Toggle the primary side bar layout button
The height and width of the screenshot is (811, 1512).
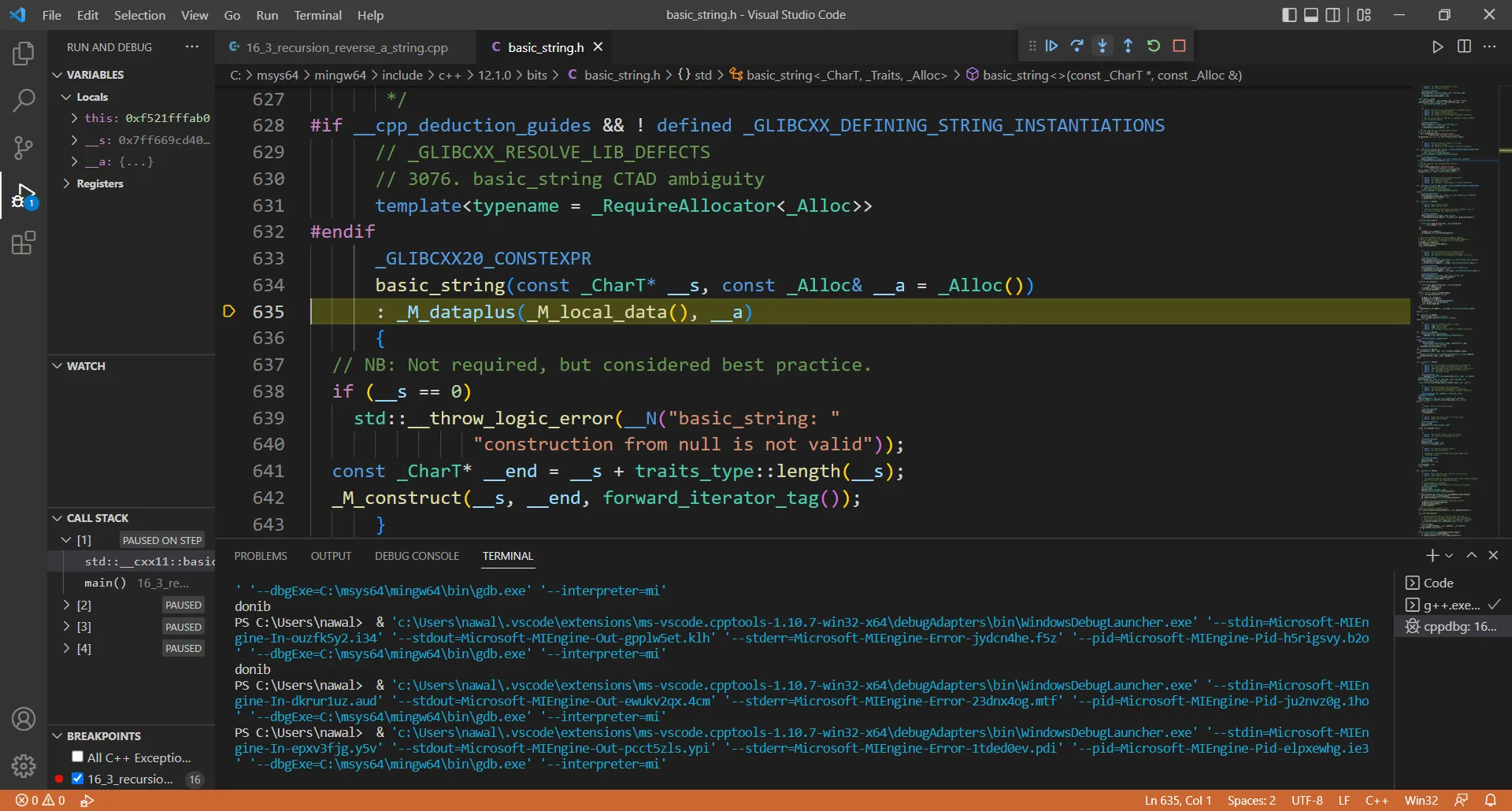click(1289, 15)
